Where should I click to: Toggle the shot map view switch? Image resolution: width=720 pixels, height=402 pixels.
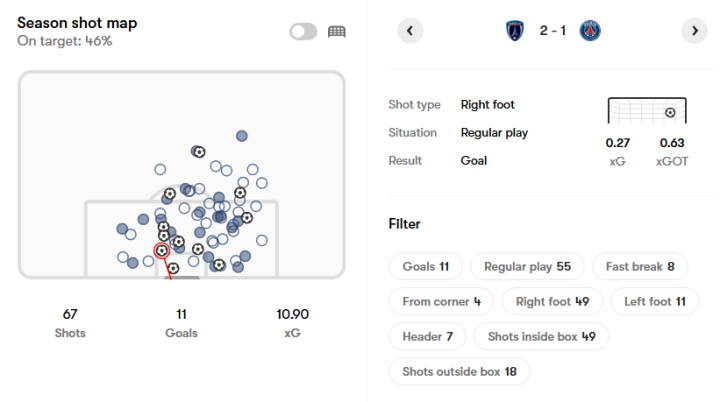(303, 31)
